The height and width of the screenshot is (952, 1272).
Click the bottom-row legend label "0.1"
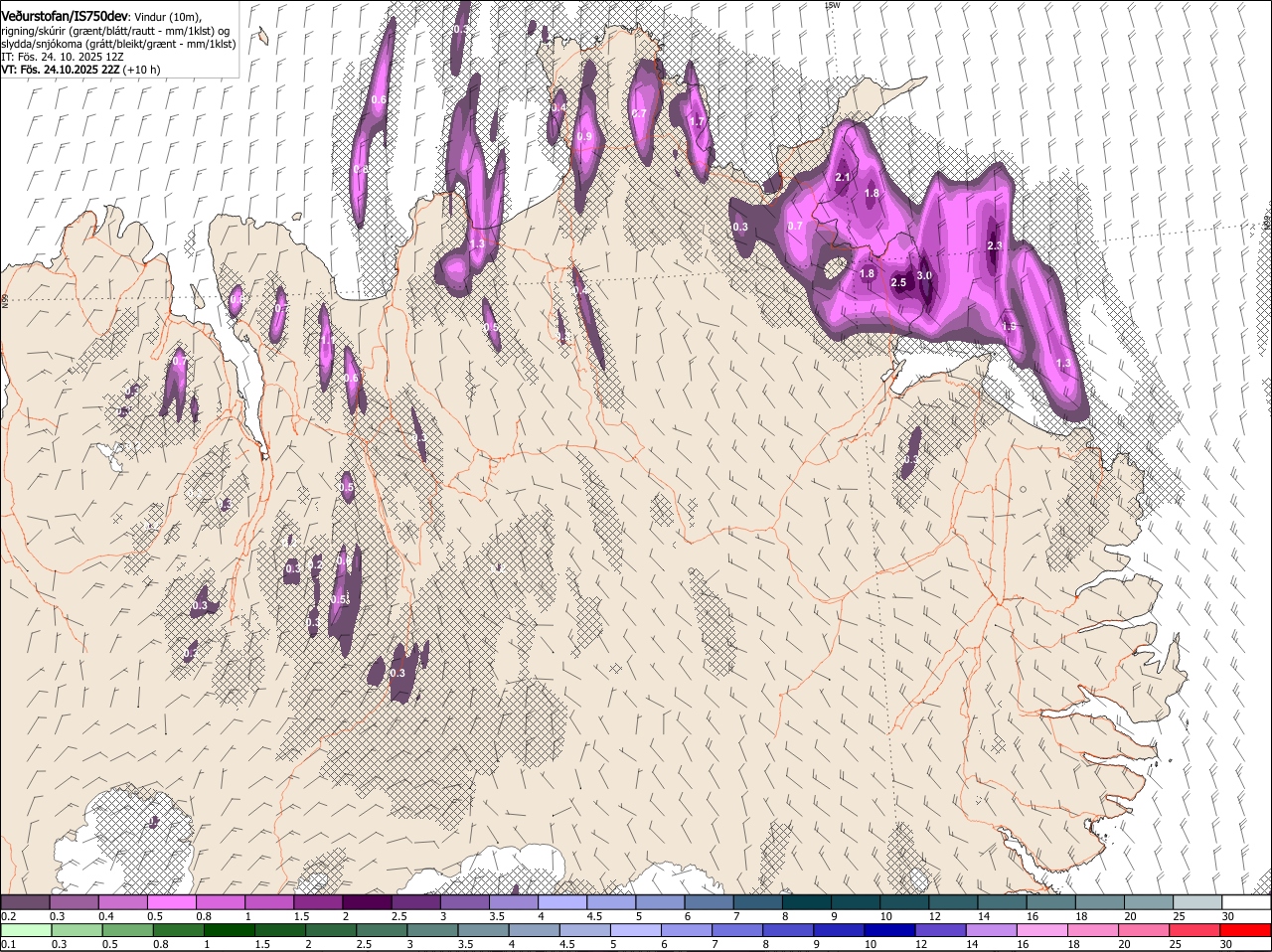tap(9, 944)
